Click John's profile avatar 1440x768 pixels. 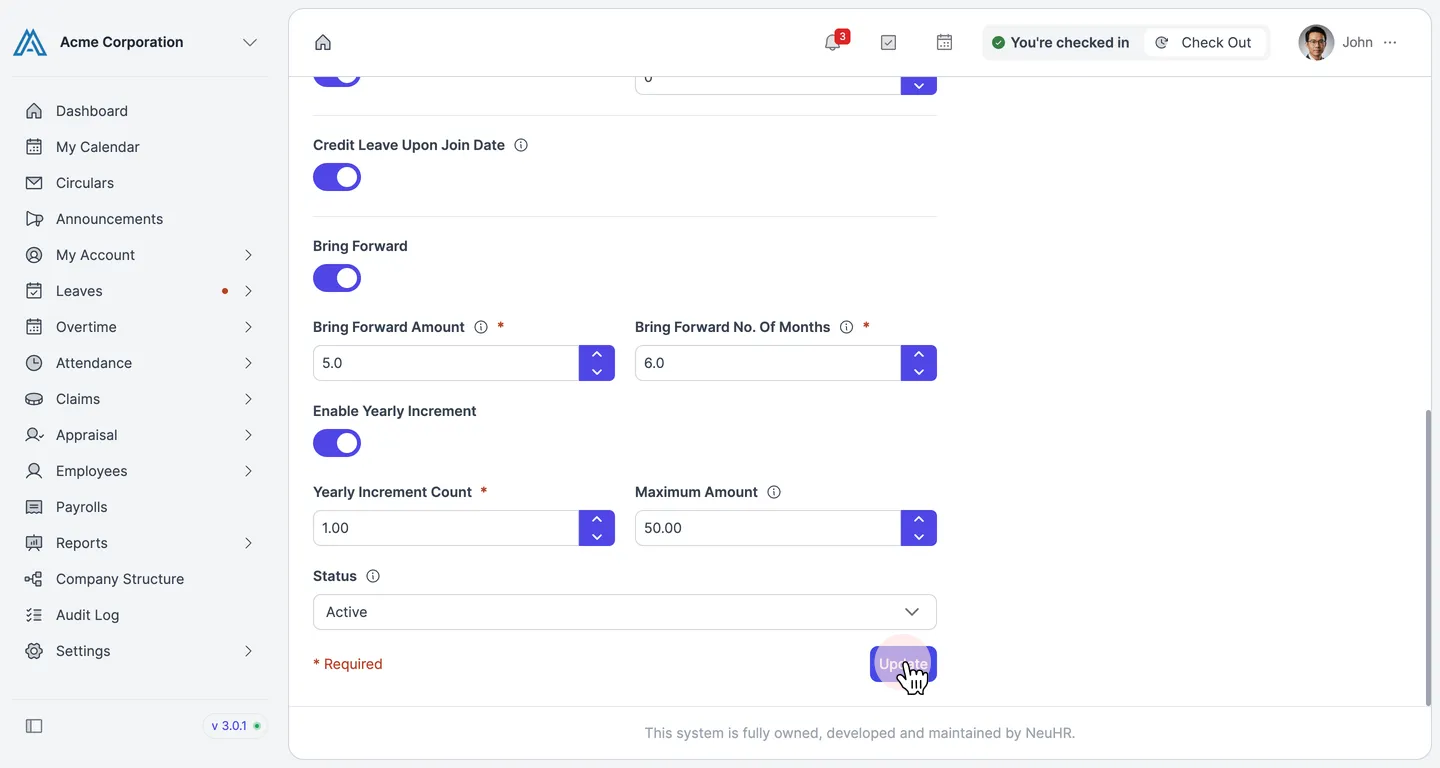click(1316, 42)
